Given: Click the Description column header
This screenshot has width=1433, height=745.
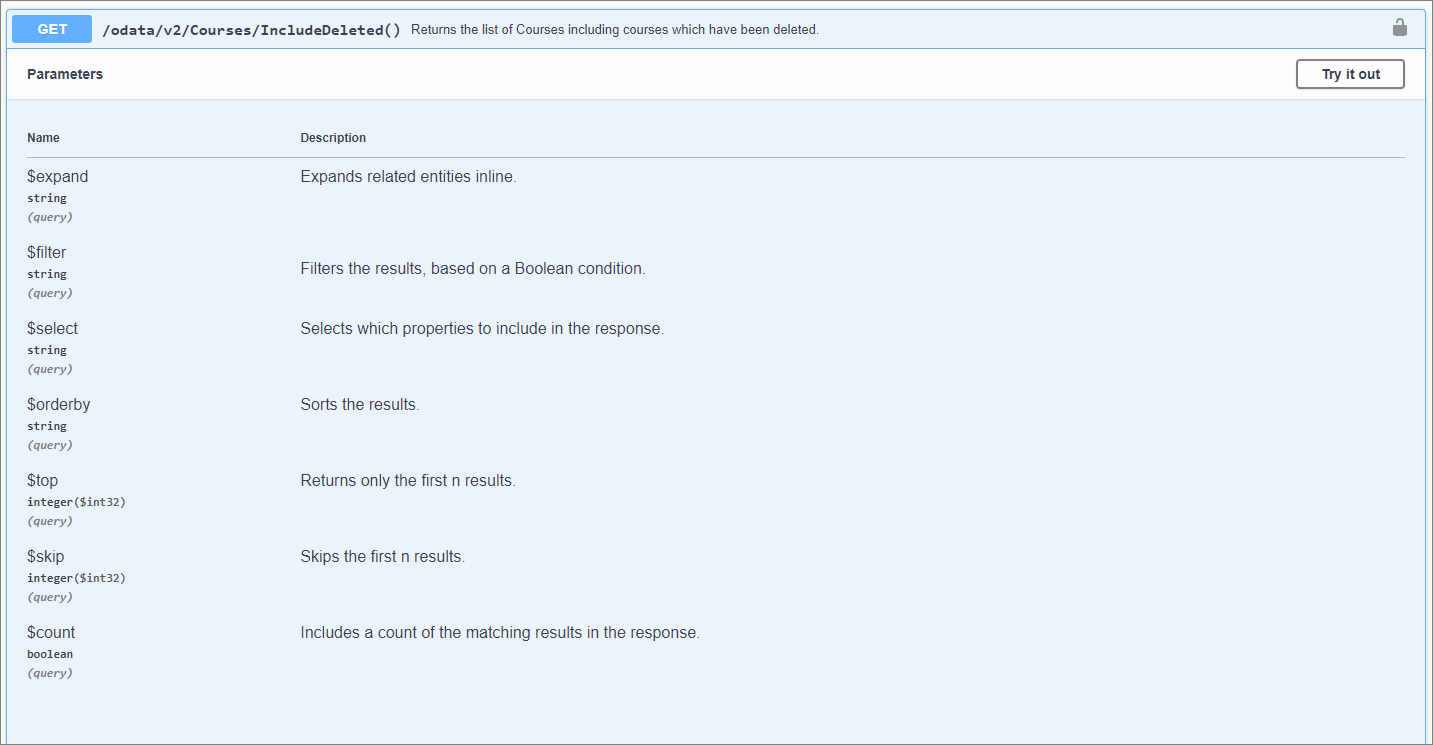Looking at the screenshot, I should (333, 138).
